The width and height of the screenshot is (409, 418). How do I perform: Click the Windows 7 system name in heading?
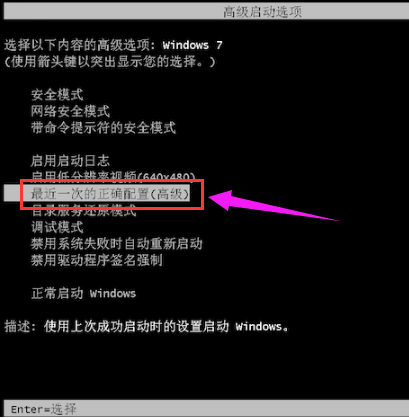pos(192,45)
